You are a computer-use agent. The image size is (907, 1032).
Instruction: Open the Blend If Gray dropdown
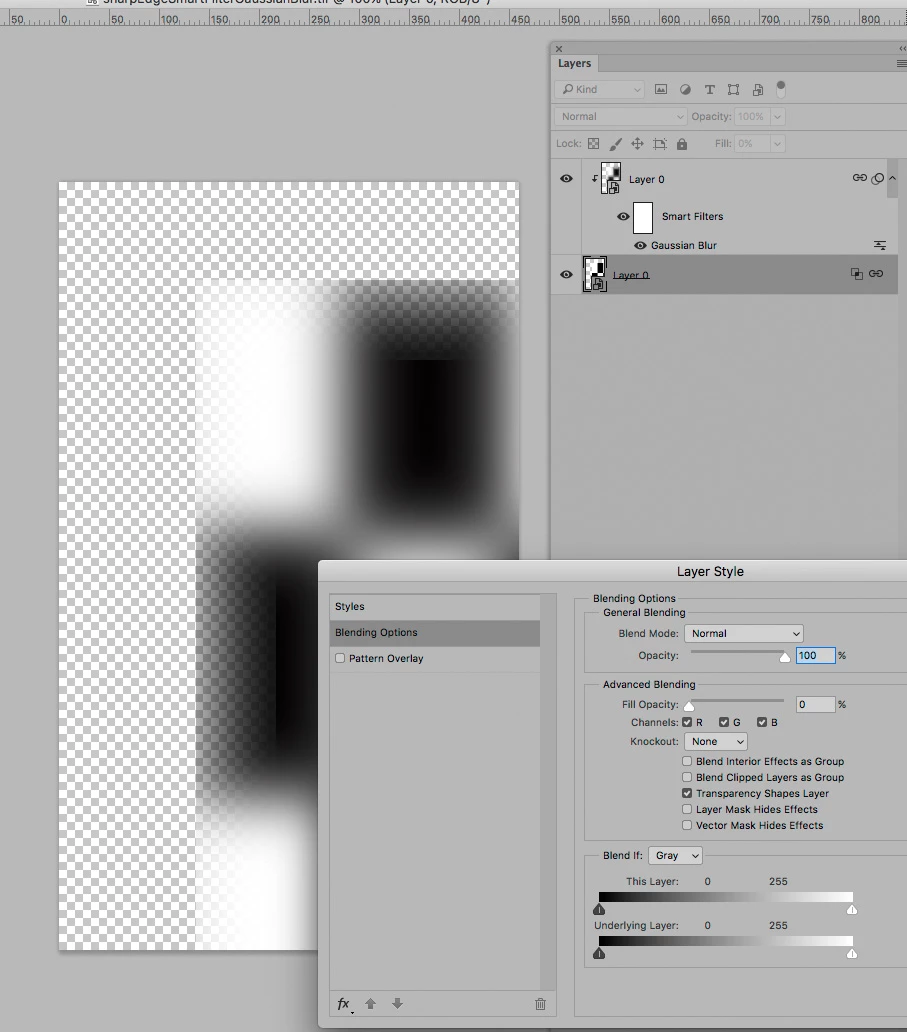coord(675,856)
